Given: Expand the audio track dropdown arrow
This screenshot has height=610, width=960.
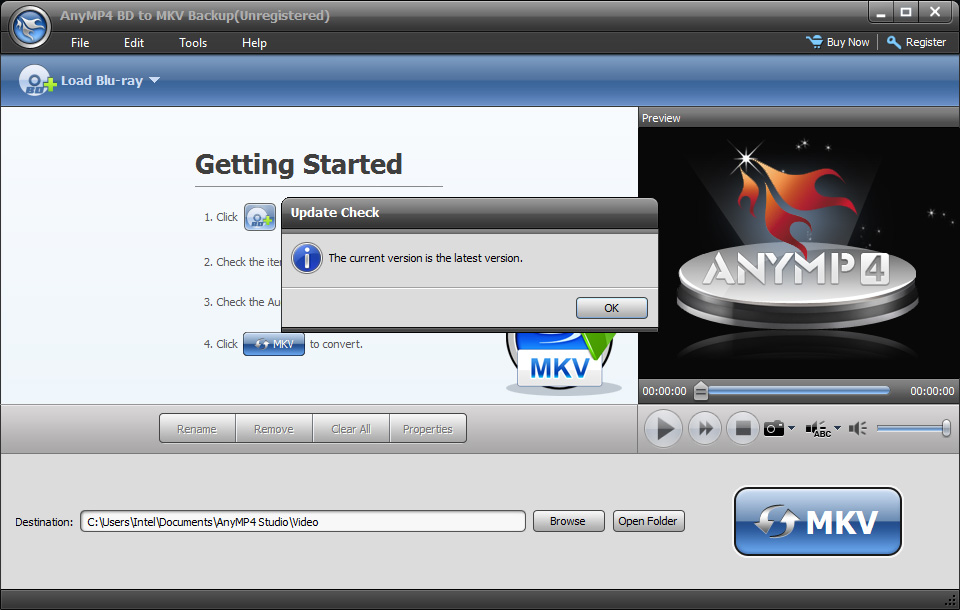Looking at the screenshot, I should click(838, 427).
